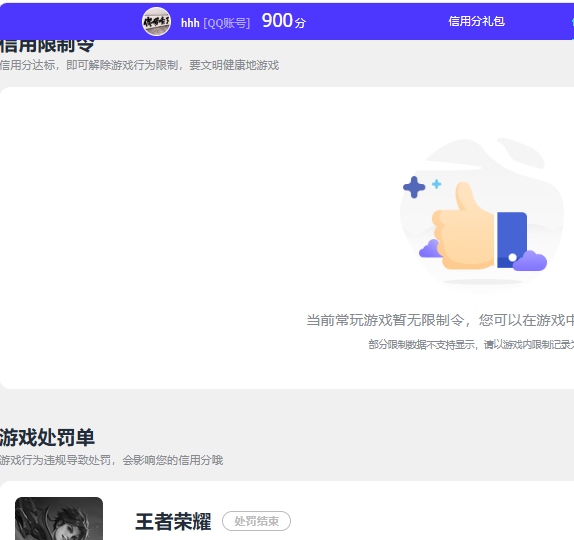The width and height of the screenshot is (574, 540).
Task: Click the 游戏行为违规导致处罚 description line
Action: [111, 460]
